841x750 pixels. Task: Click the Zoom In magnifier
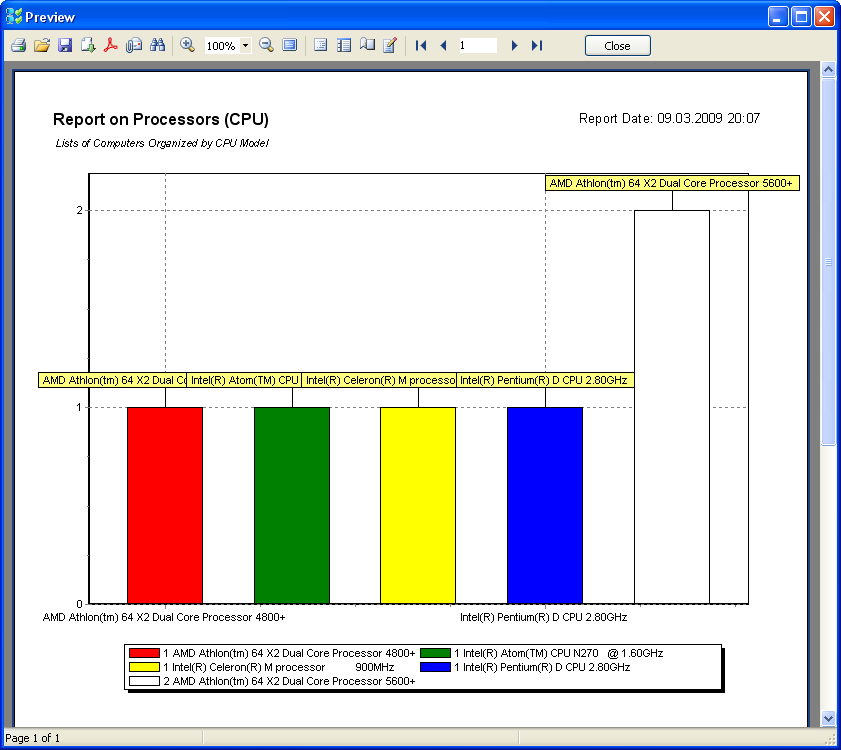point(187,46)
